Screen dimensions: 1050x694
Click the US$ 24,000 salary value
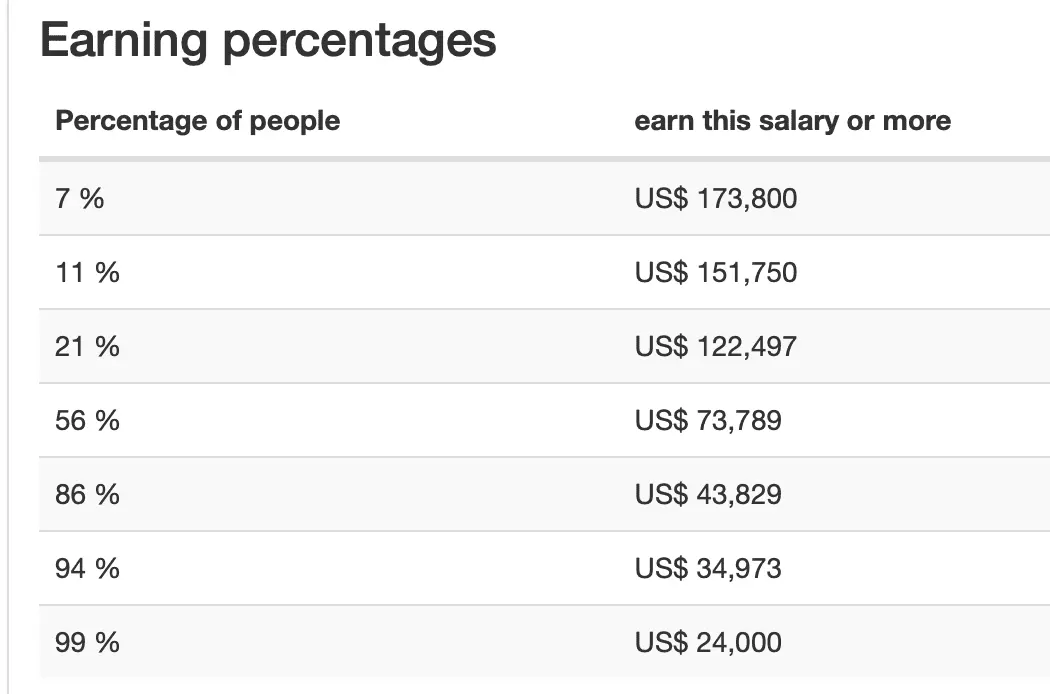tap(708, 642)
